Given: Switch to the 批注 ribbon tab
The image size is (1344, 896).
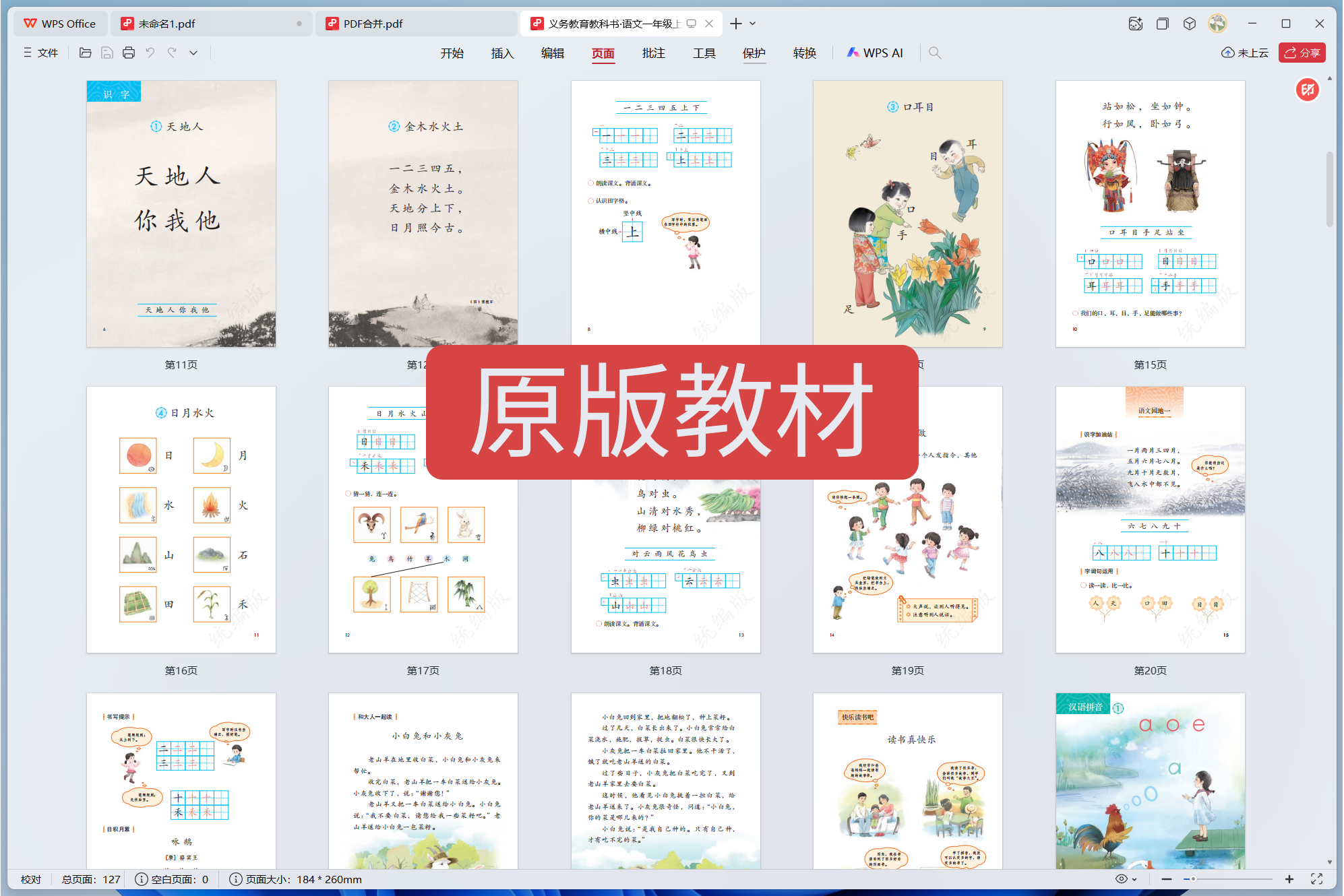Looking at the screenshot, I should 653,53.
